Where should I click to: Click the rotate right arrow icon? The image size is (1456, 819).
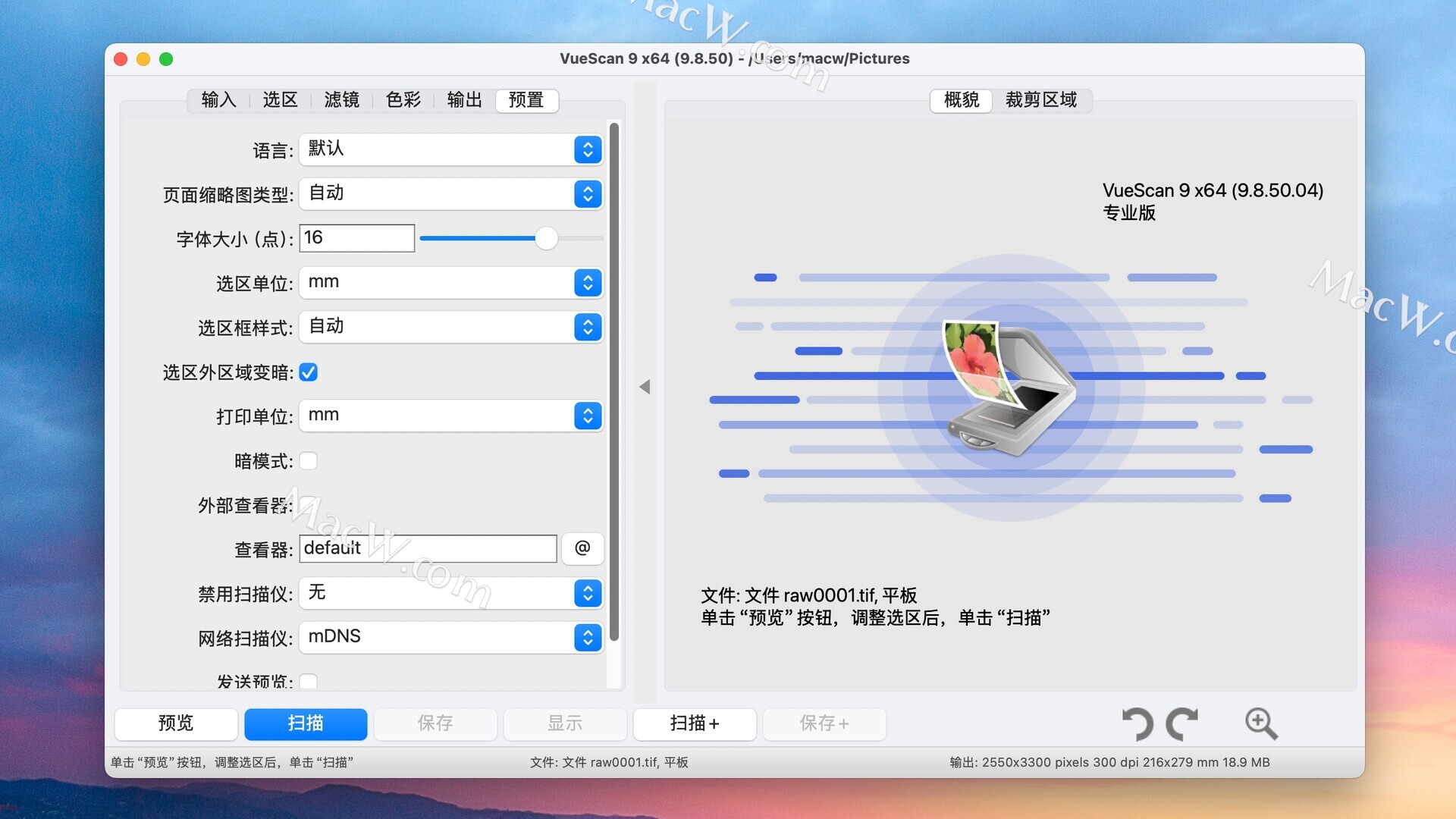point(1182,723)
